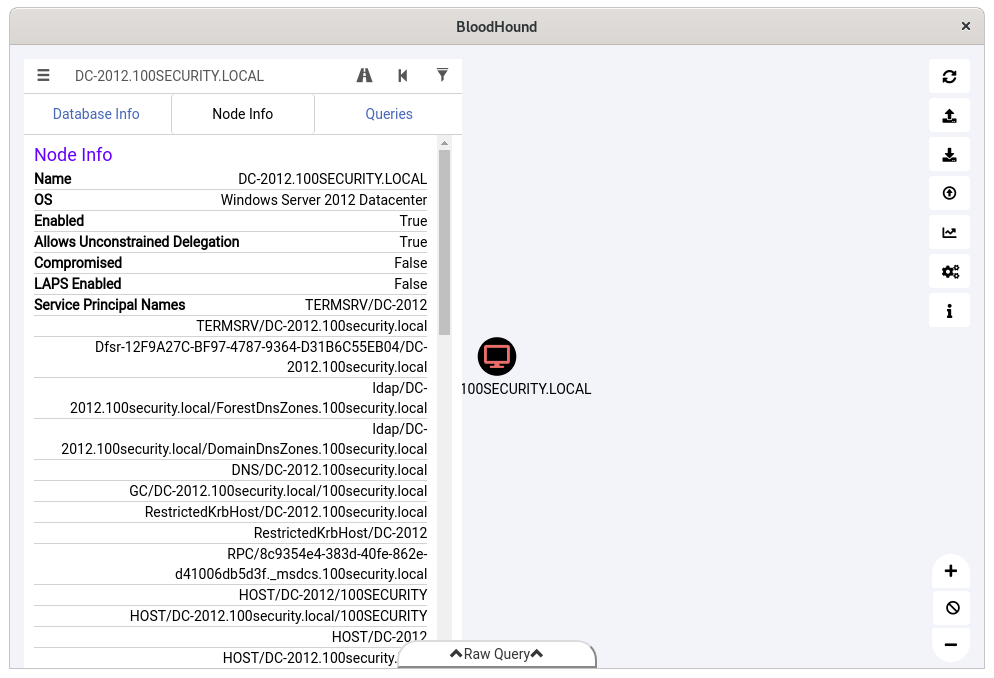Select the computer node in the graph
Viewport: 994px width, 678px height.
coord(497,356)
